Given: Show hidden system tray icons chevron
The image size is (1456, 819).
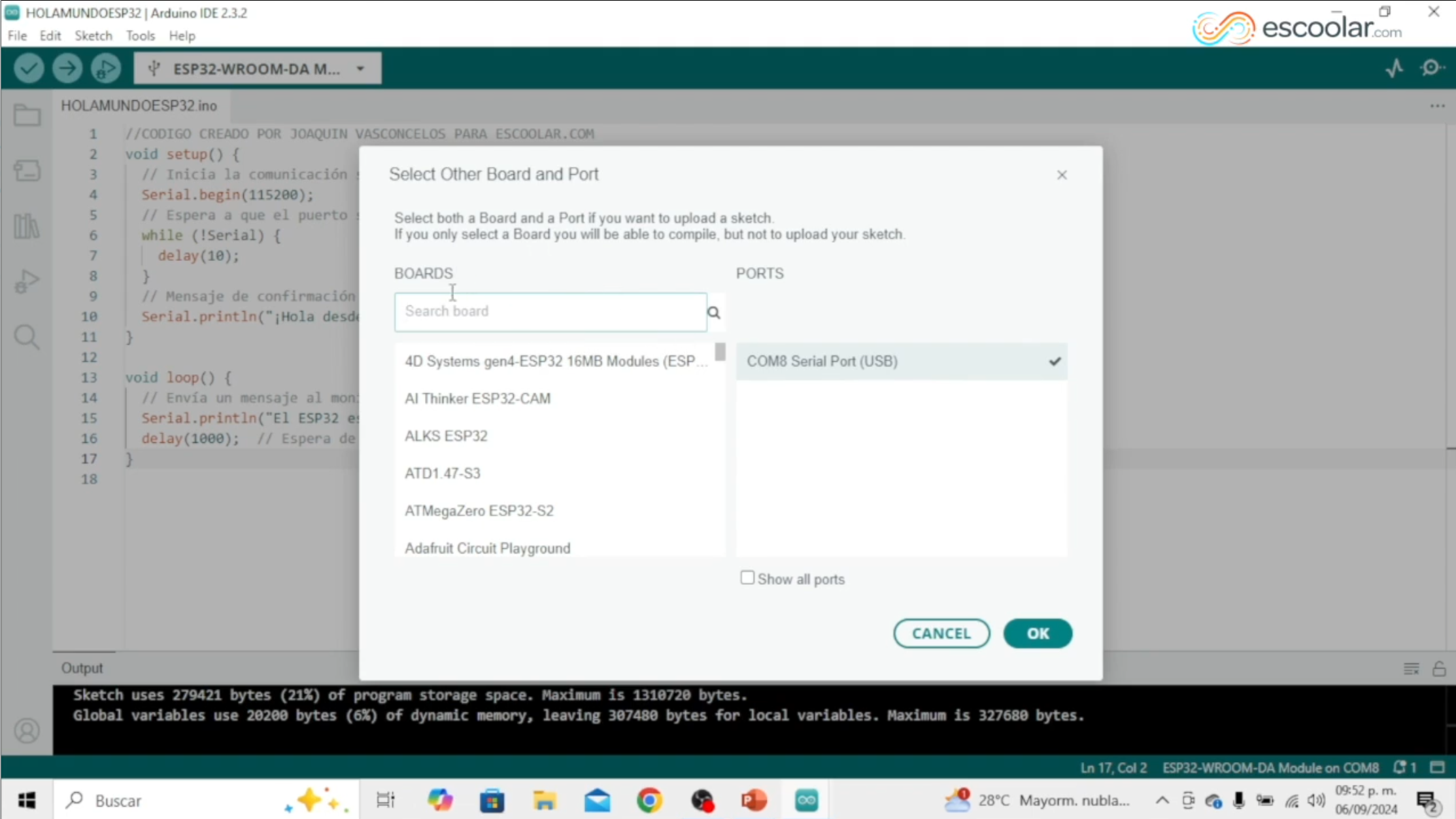Looking at the screenshot, I should tap(1162, 800).
